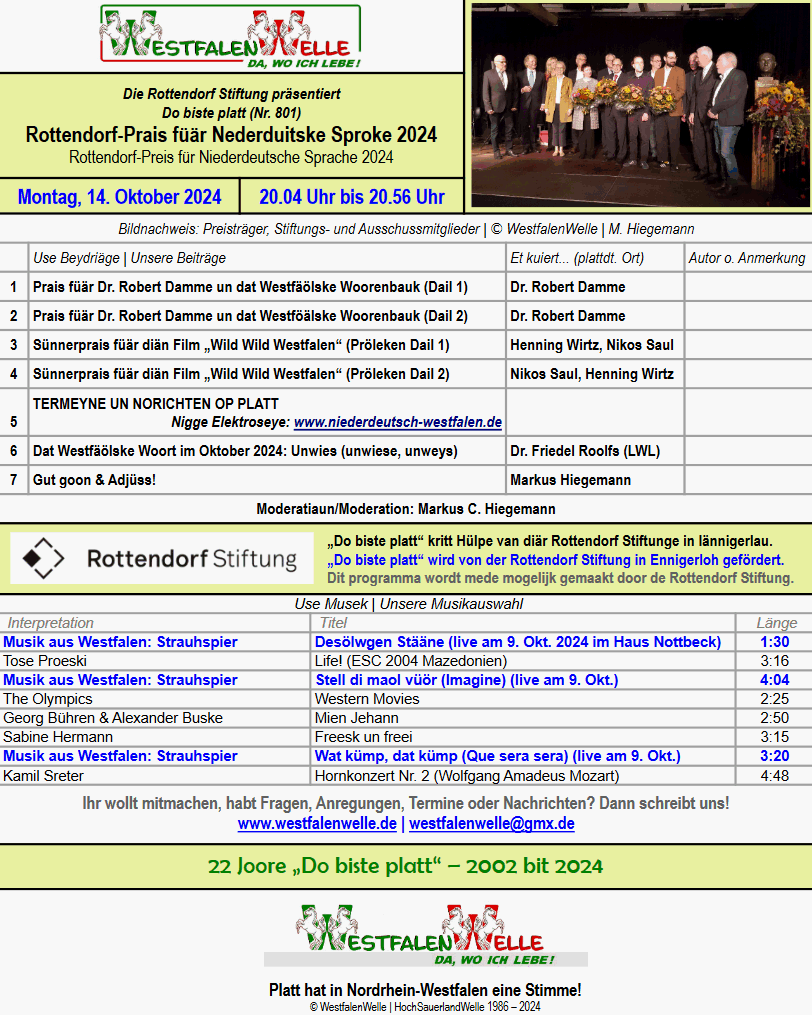Click the Dutch line 'Dit programma wordt mede mogelijk gemaakt'
812x1015 pixels.
pyautogui.click(x=560, y=578)
